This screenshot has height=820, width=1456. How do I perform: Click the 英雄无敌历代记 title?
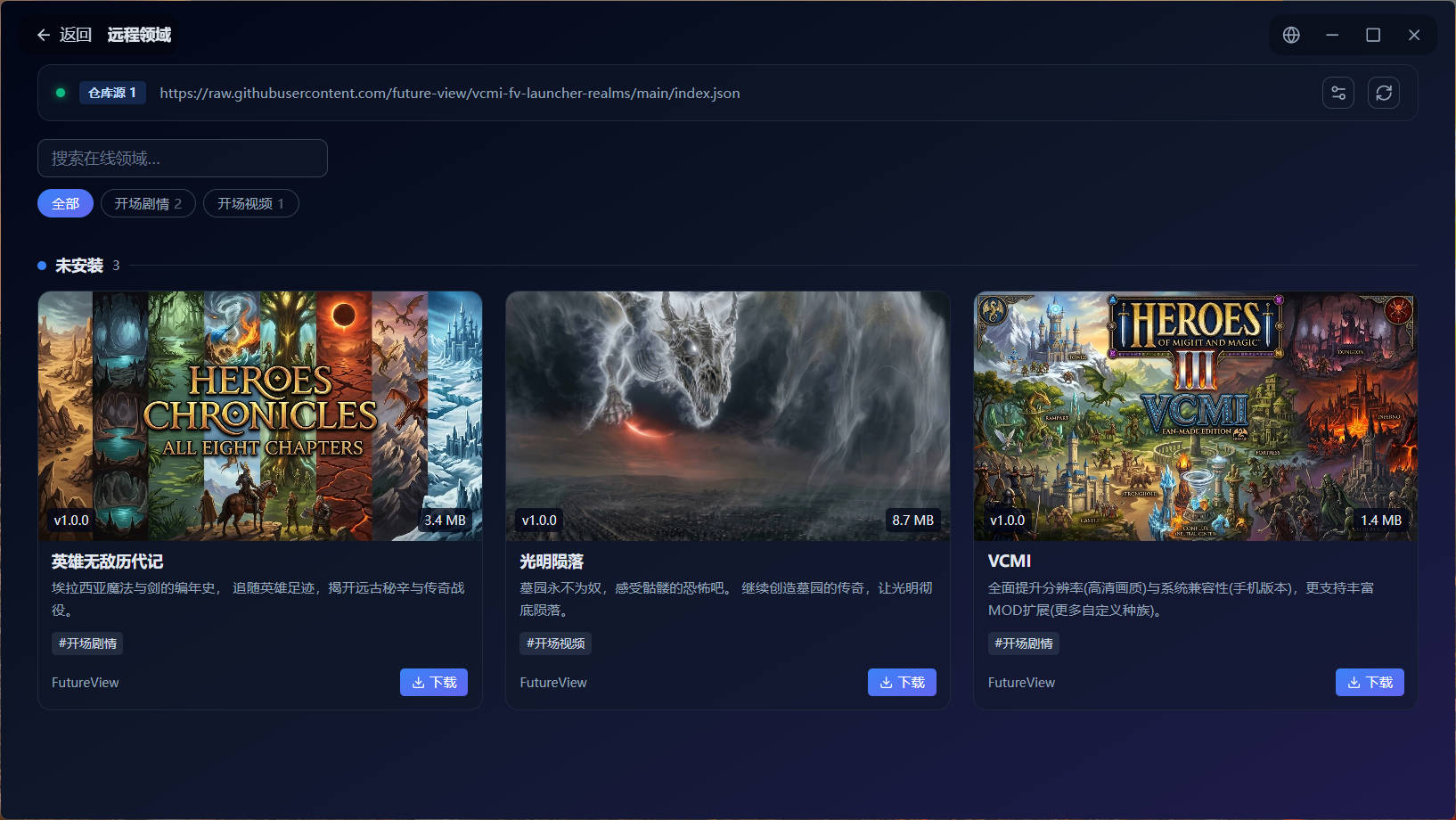tap(108, 562)
